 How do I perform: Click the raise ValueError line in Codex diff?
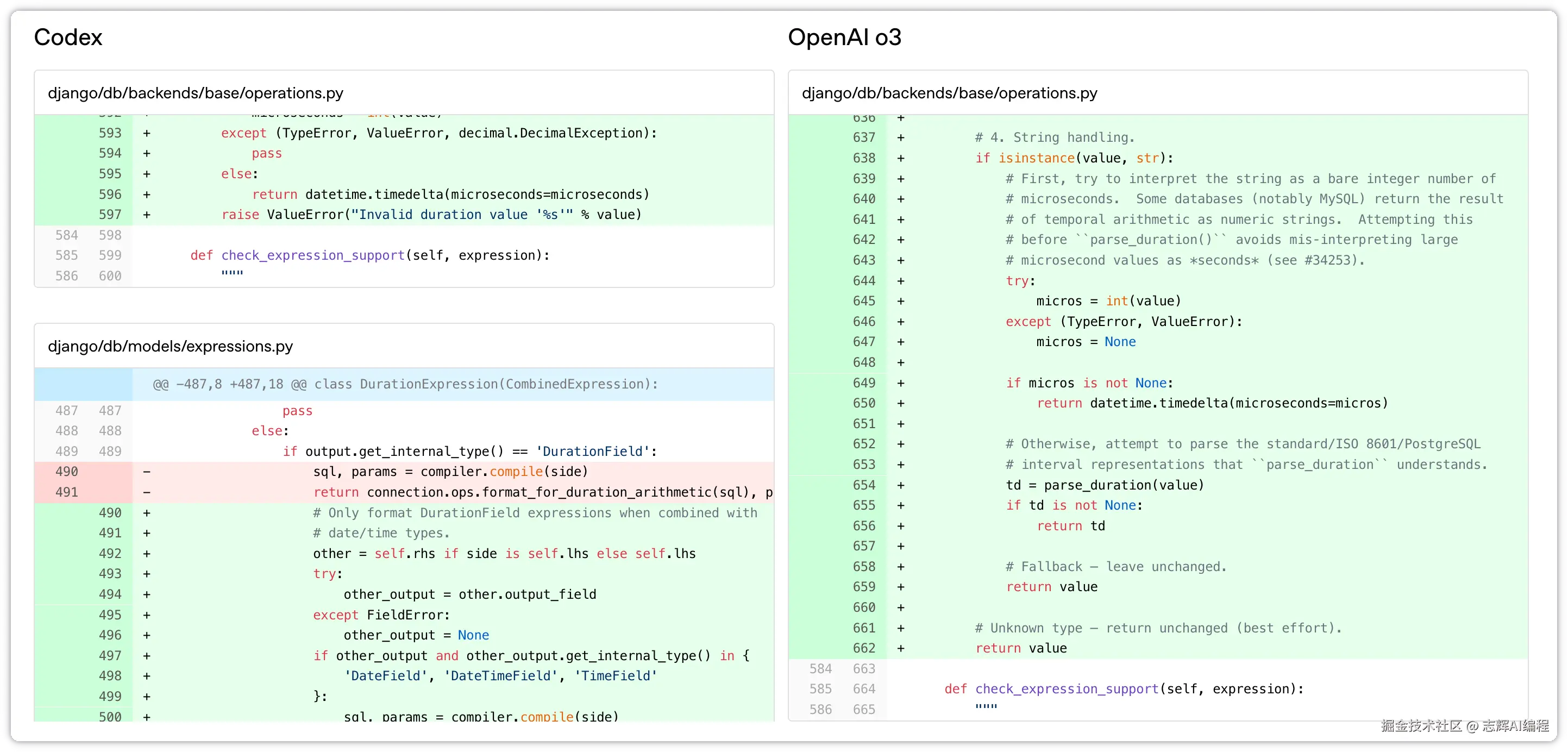pyautogui.click(x=431, y=214)
